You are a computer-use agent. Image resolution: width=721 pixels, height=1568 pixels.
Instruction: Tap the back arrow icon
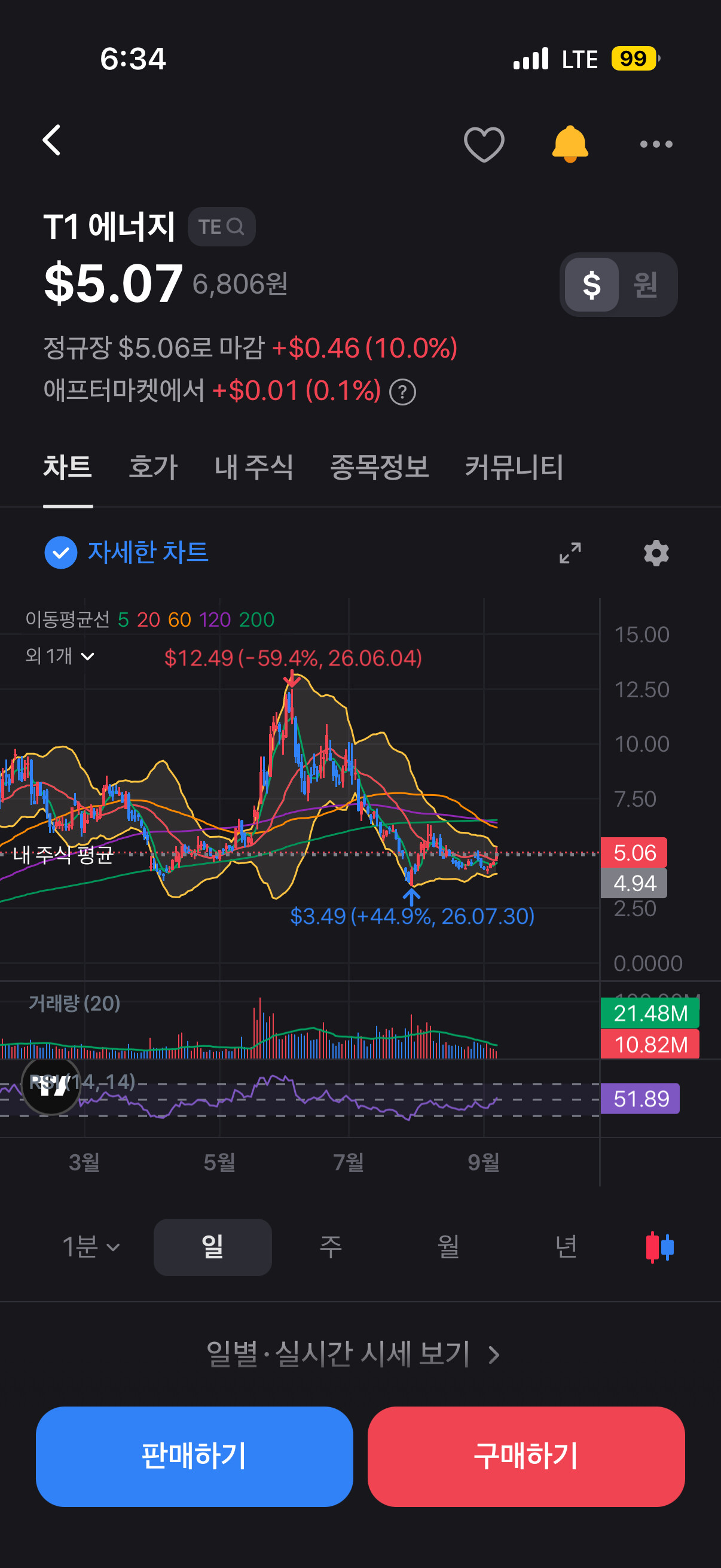pyautogui.click(x=52, y=141)
